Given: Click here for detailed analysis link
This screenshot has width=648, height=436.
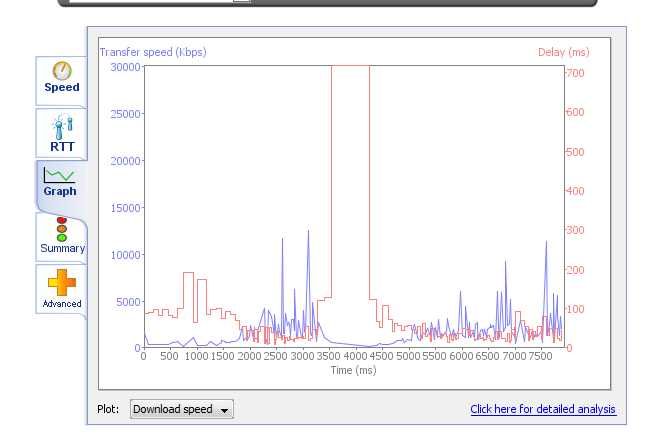Looking at the screenshot, I should (543, 409).
